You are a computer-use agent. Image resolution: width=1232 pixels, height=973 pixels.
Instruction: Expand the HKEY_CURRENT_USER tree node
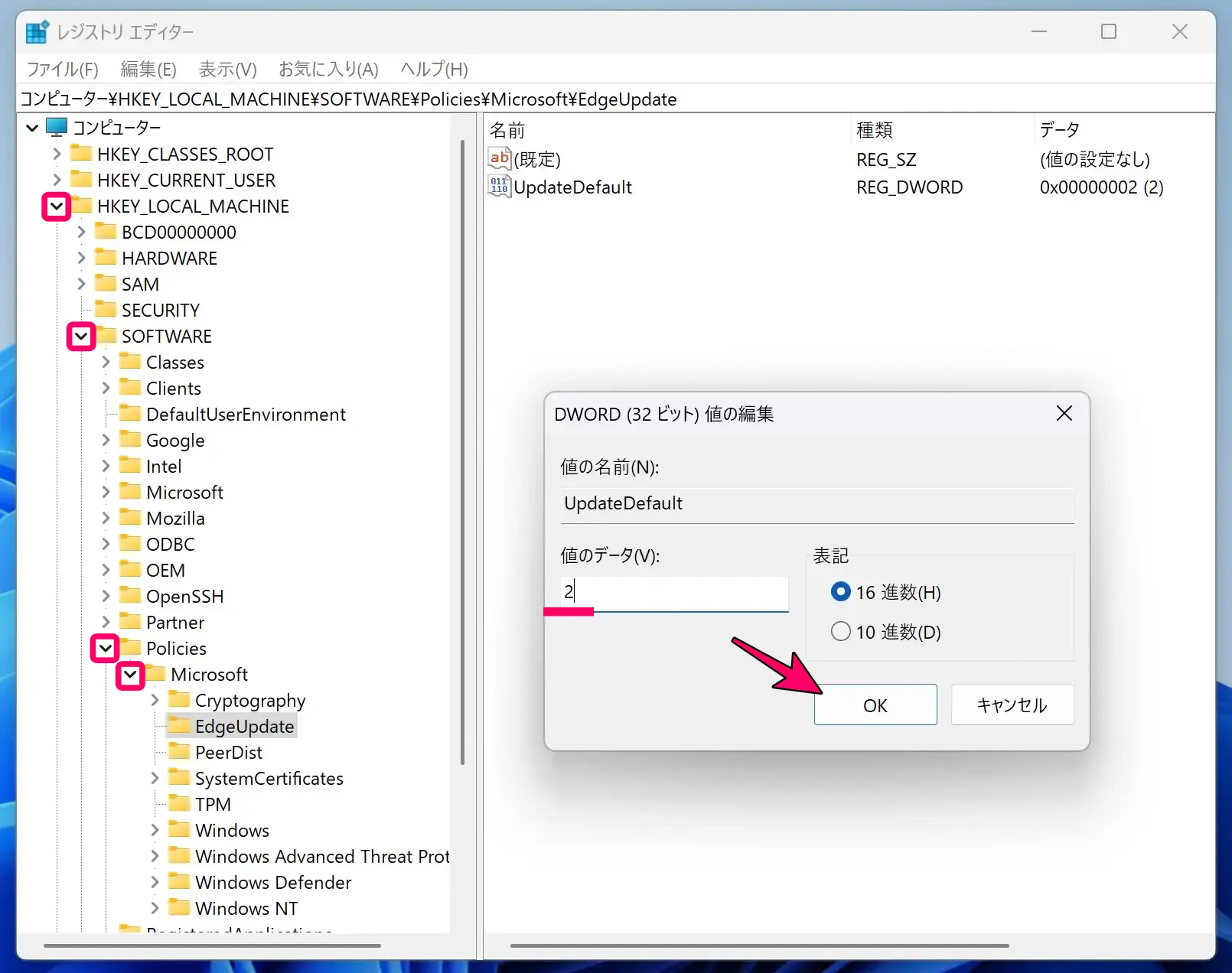[57, 181]
